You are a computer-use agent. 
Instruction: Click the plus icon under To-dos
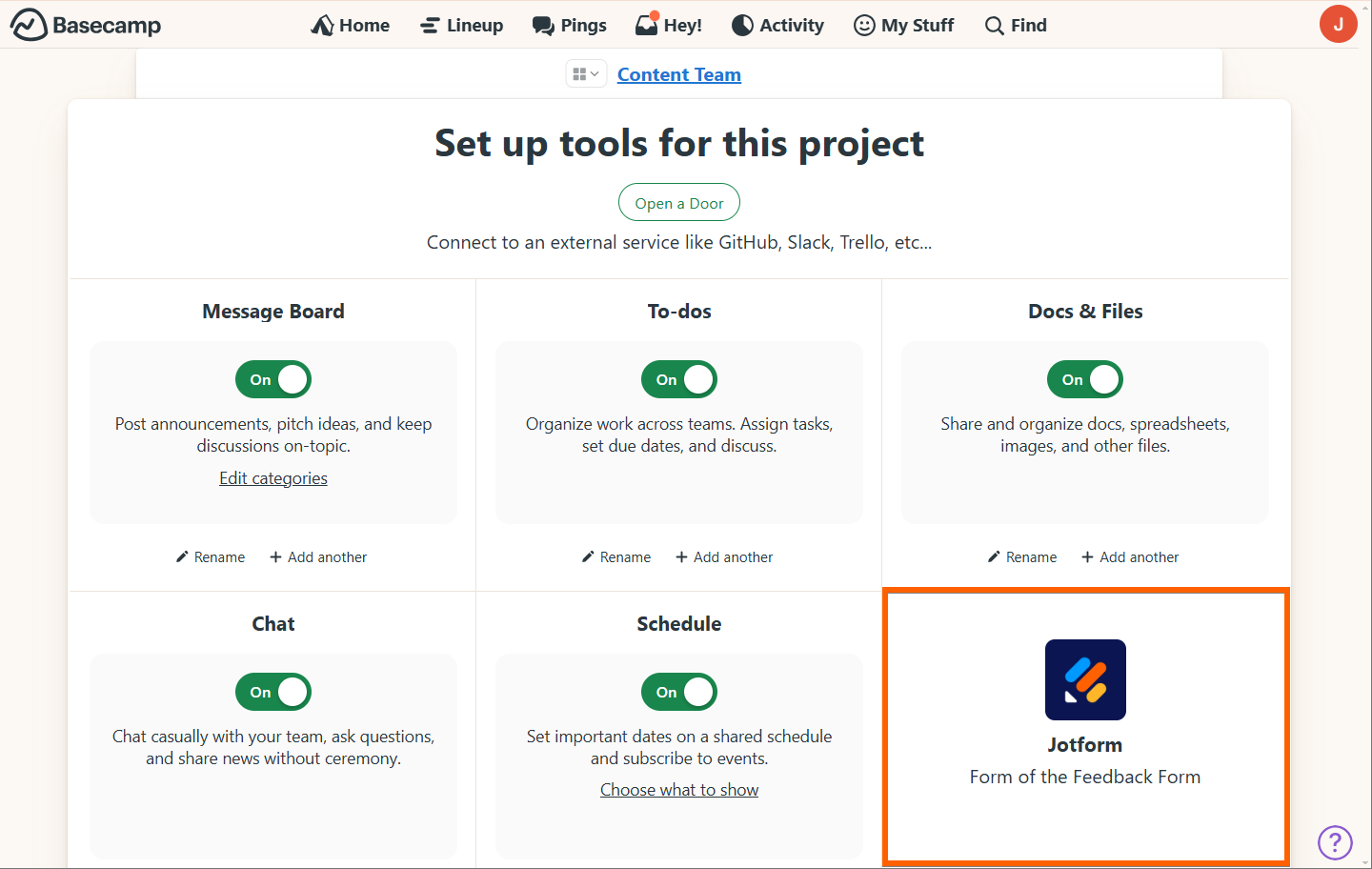[681, 557]
